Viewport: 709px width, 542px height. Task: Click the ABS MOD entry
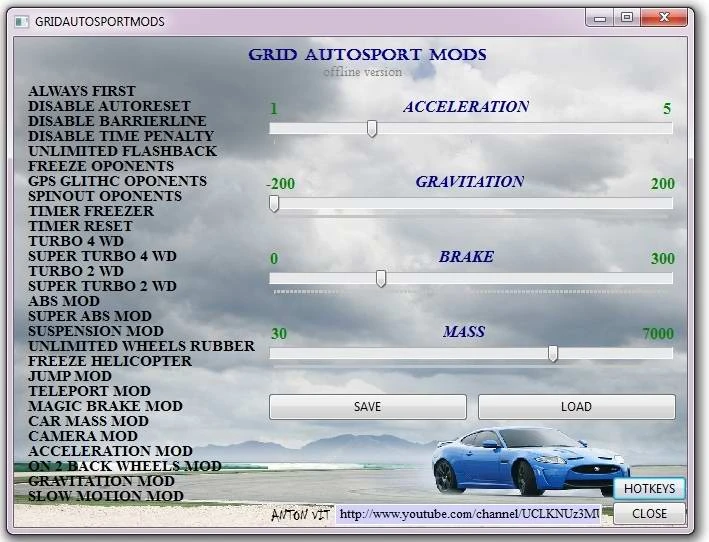[64, 301]
